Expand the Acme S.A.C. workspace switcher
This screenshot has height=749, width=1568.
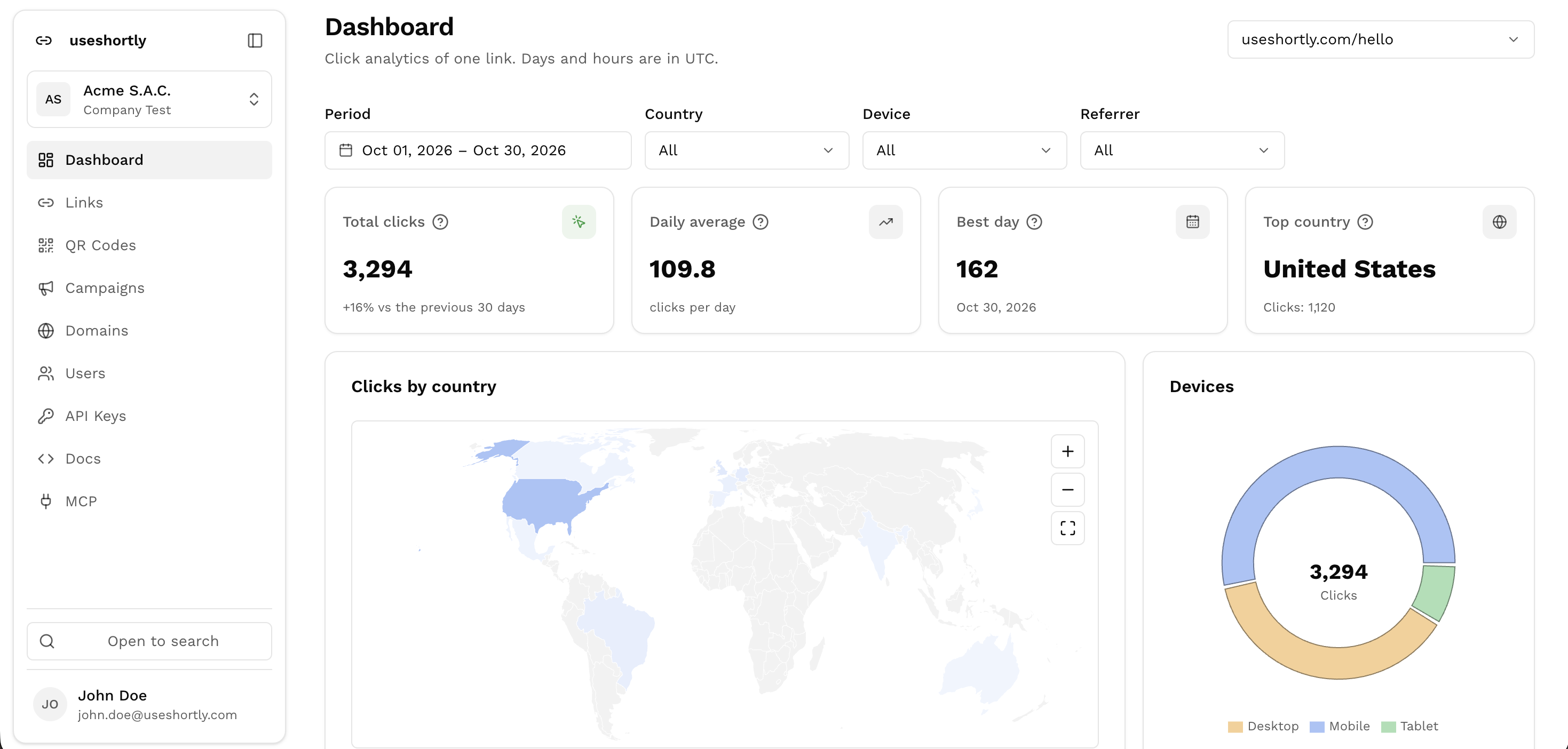click(x=149, y=99)
